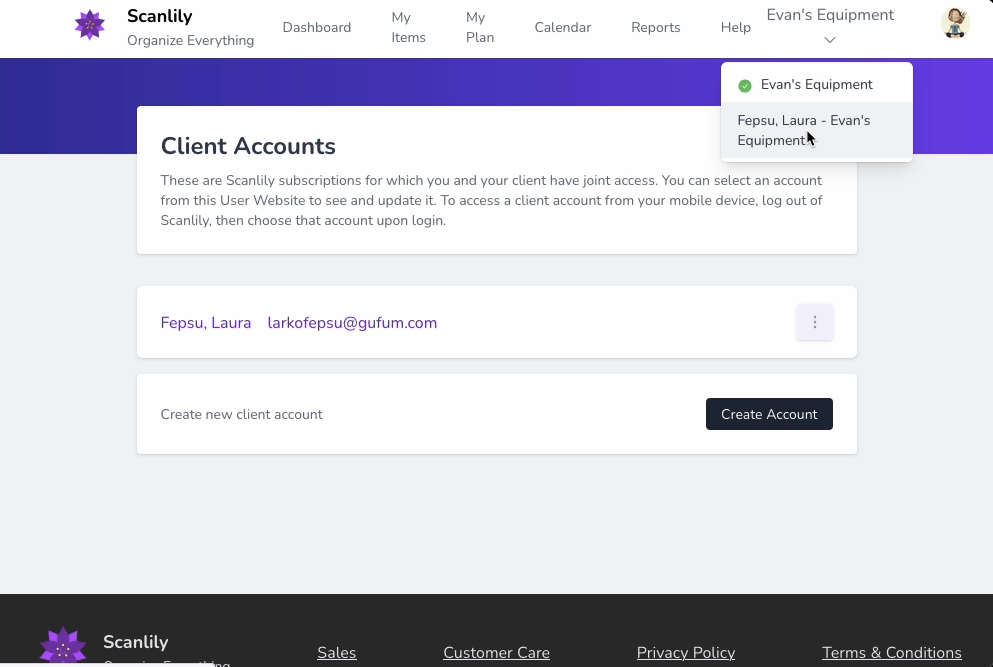Navigate to the Calendar page
993x667 pixels.
tap(563, 28)
